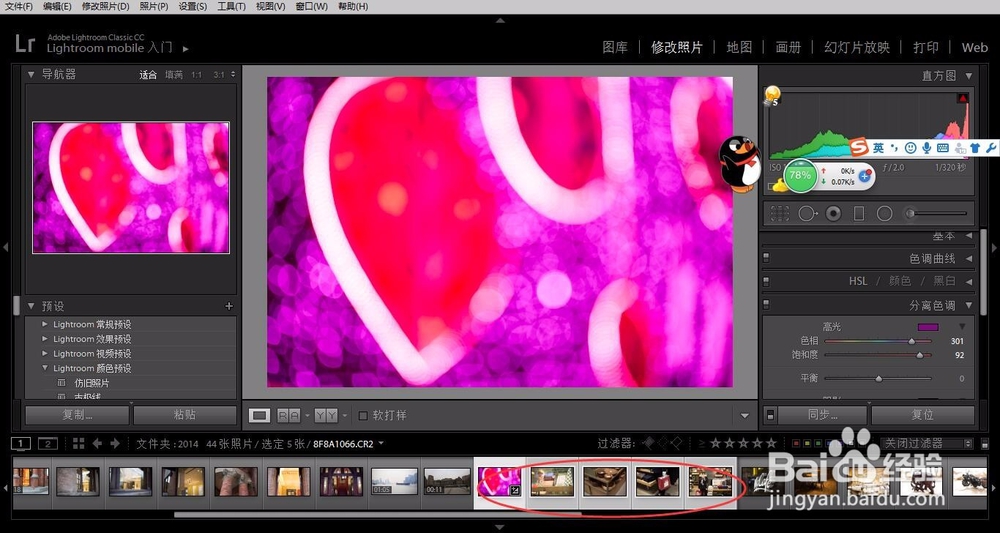Click the 平衡 balance slider
This screenshot has height=533, width=1000.
pos(878,379)
